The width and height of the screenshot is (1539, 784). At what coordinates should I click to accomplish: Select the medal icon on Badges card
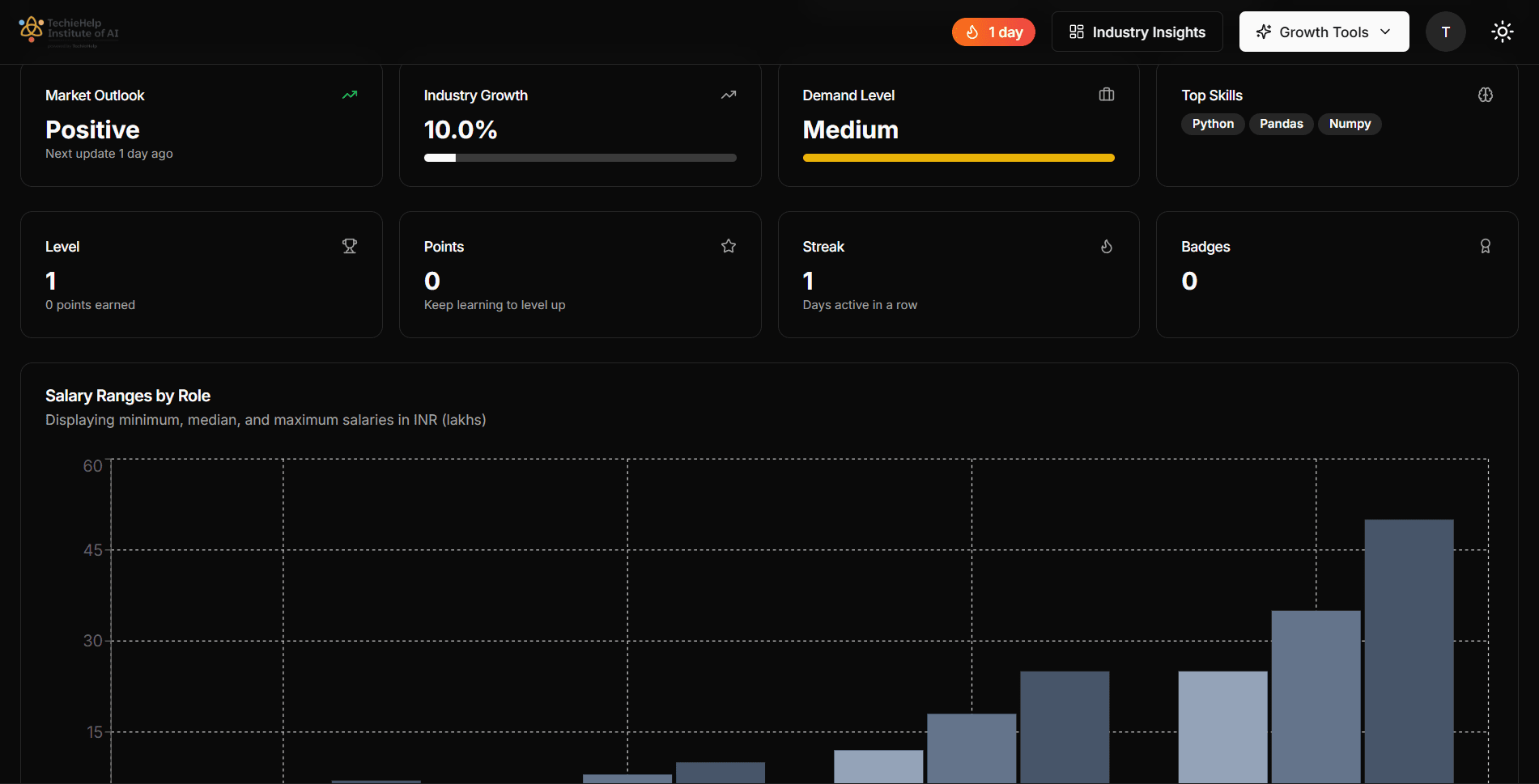tap(1486, 246)
